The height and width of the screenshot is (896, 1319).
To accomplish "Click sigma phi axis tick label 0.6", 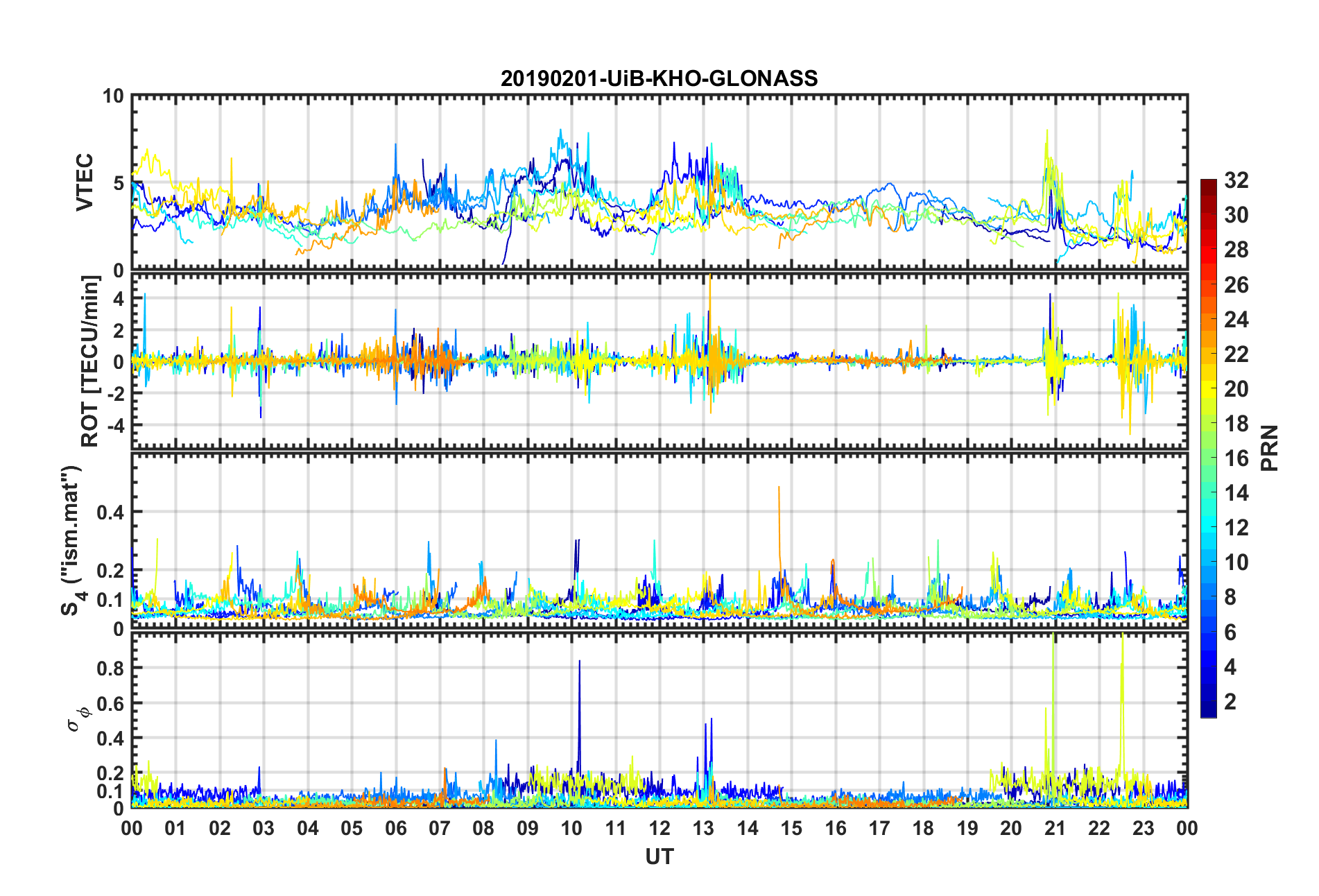I will [x=110, y=703].
